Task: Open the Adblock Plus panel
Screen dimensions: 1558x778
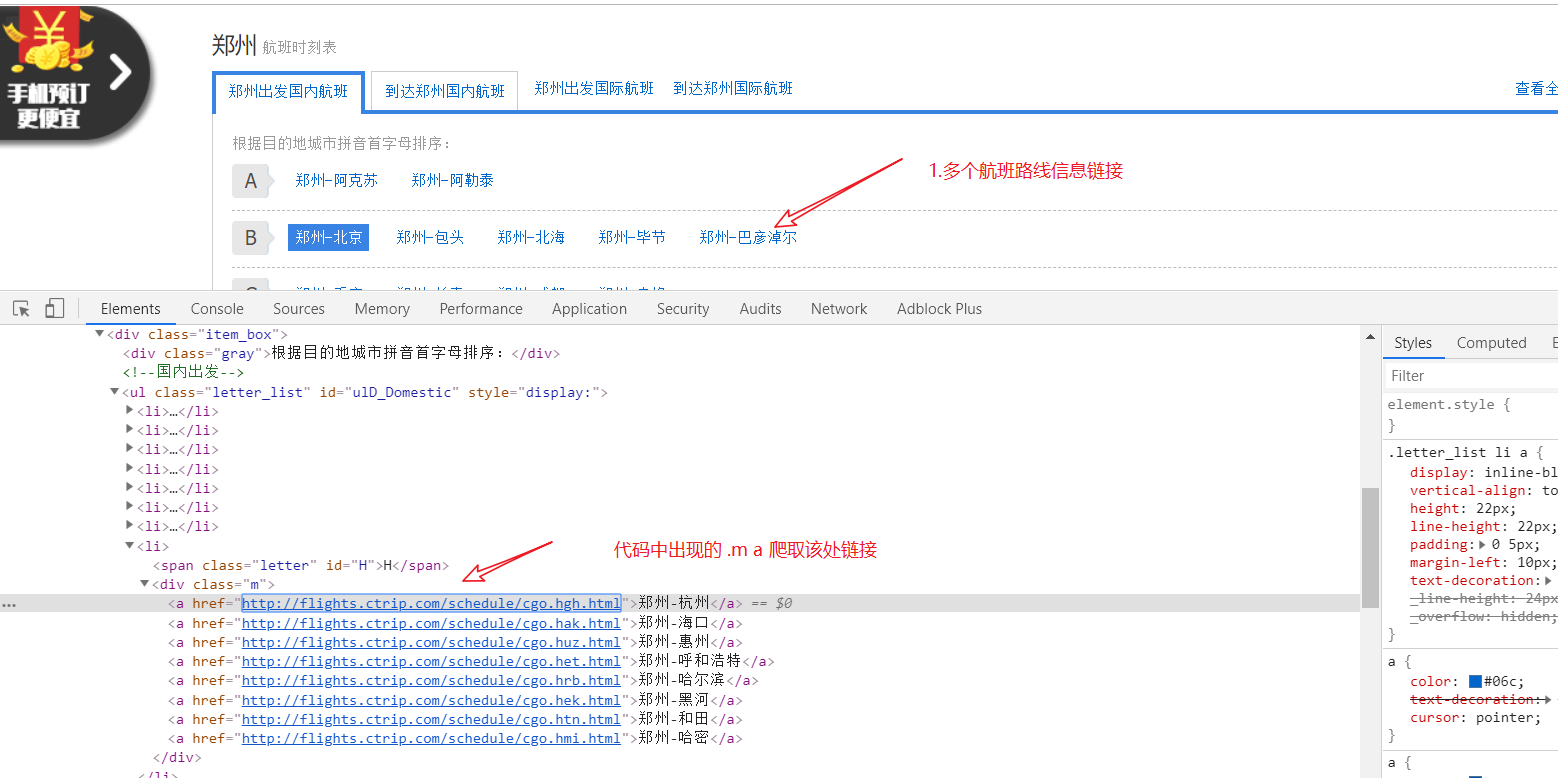Action: (x=938, y=308)
